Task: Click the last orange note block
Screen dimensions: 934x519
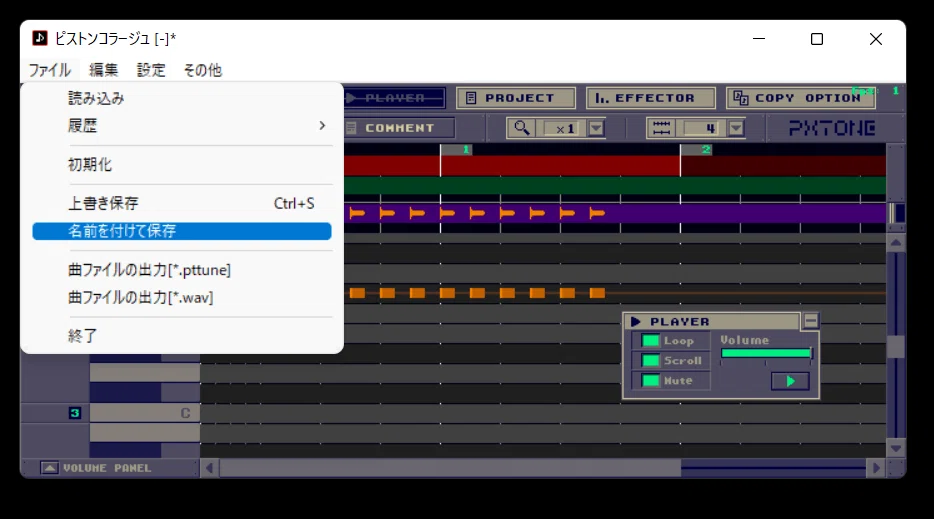Action: [597, 293]
